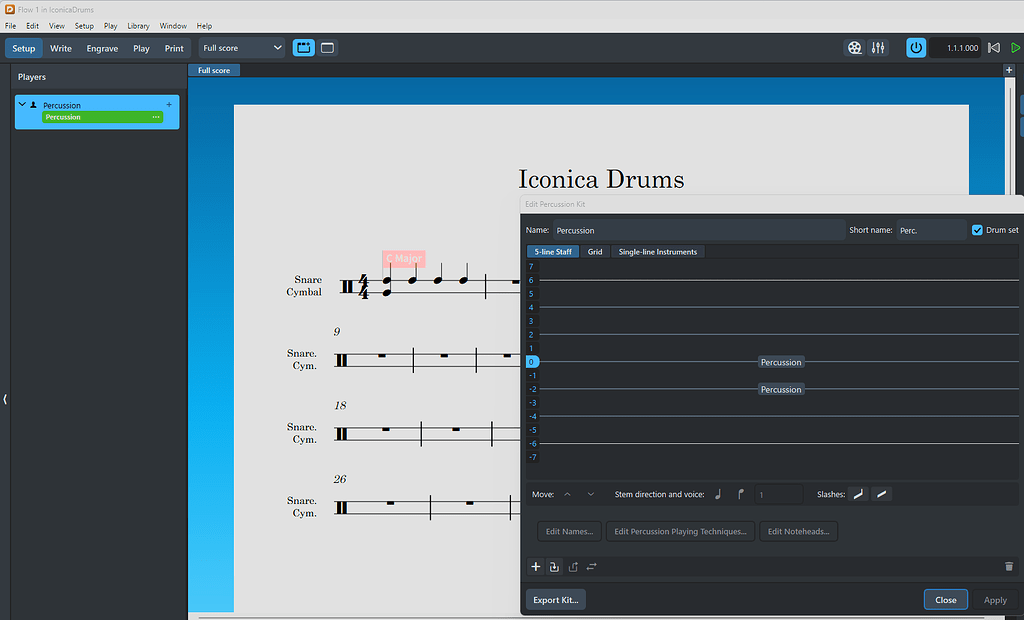Add instrument to Percussion player plus

point(169,105)
